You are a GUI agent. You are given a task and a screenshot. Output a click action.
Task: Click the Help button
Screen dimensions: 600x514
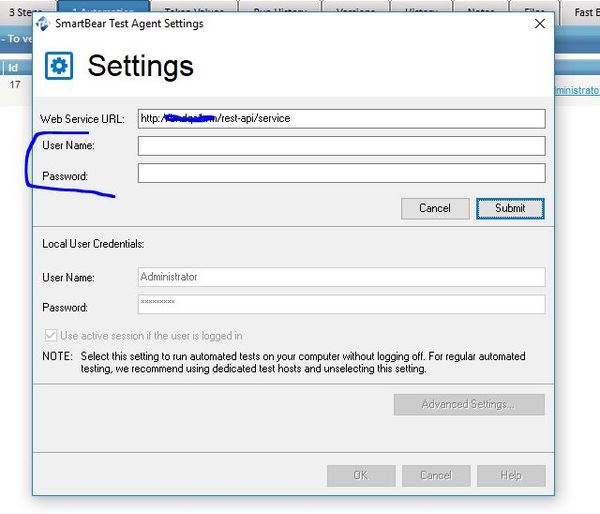point(511,476)
